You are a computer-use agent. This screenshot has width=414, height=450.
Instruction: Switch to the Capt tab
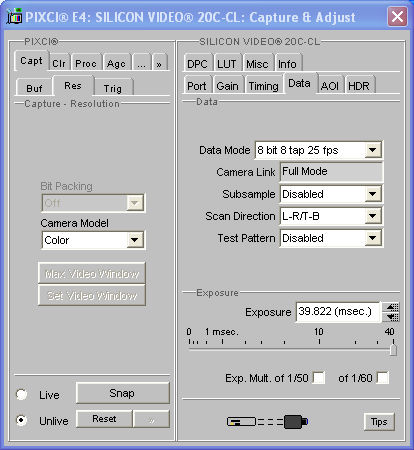[31, 61]
